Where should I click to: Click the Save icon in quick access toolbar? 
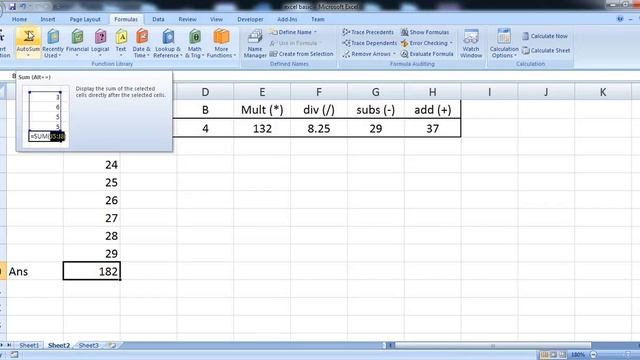click(x=12, y=7)
